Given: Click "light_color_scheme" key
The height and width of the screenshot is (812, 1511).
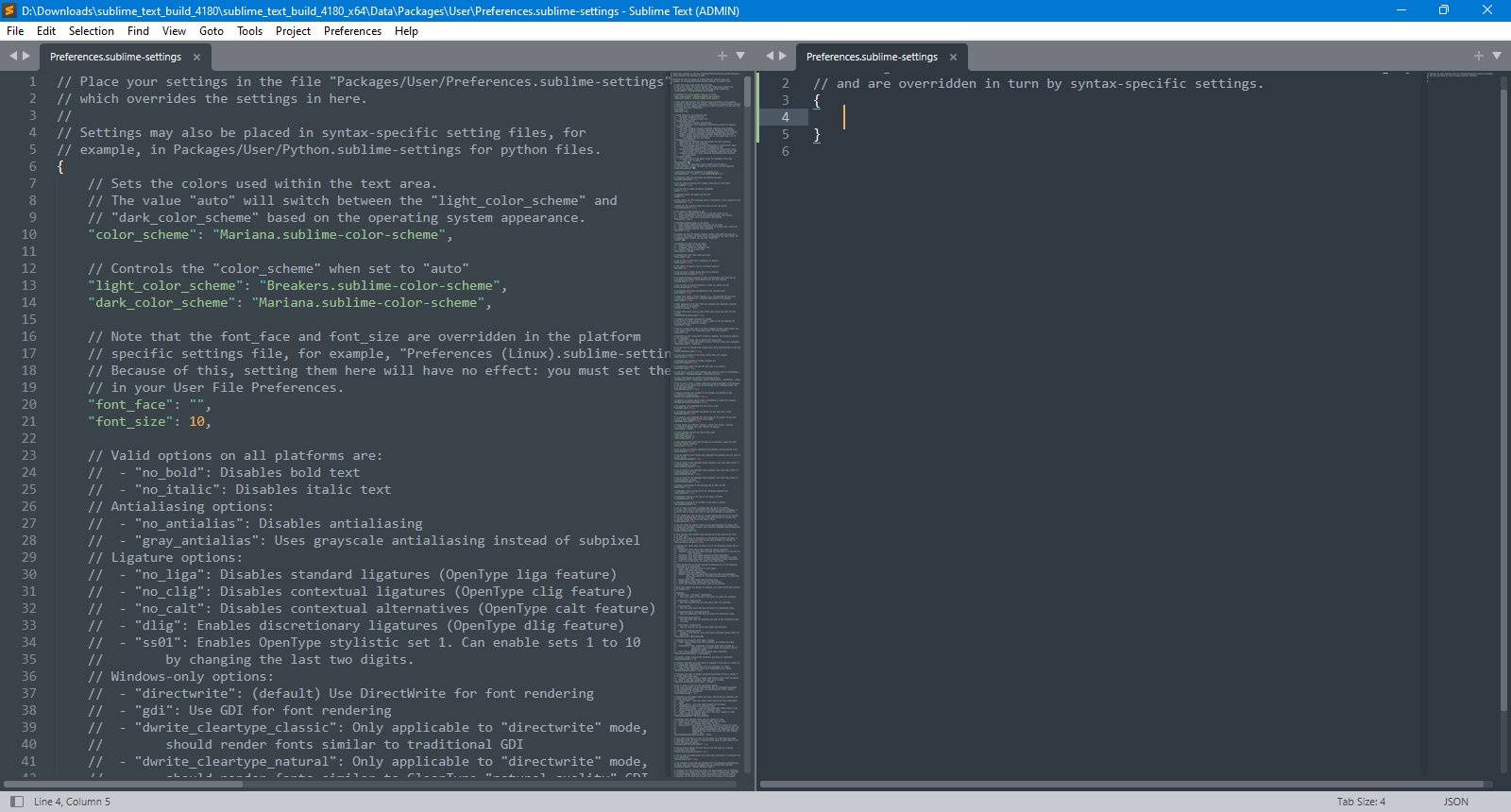Looking at the screenshot, I should tap(165, 285).
